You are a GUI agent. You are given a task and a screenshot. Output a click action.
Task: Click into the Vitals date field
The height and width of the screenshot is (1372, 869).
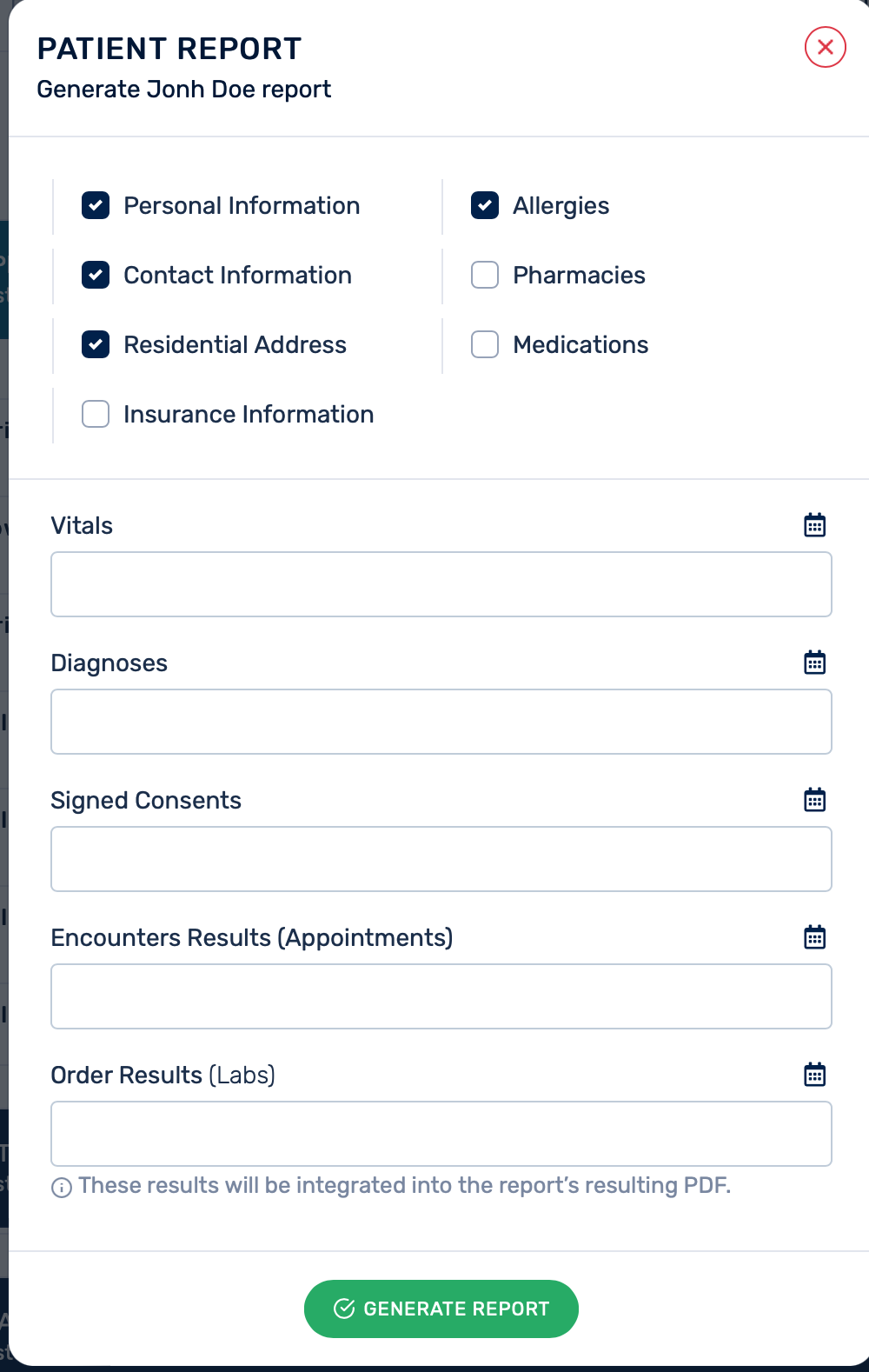(441, 584)
